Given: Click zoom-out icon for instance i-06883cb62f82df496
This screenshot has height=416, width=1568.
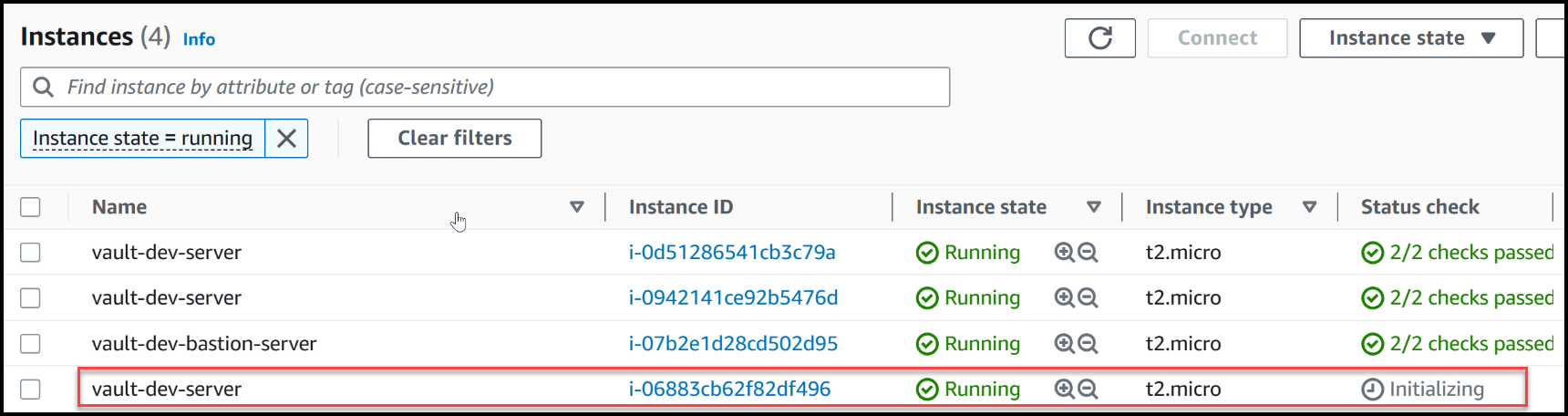Looking at the screenshot, I should coord(1088,390).
